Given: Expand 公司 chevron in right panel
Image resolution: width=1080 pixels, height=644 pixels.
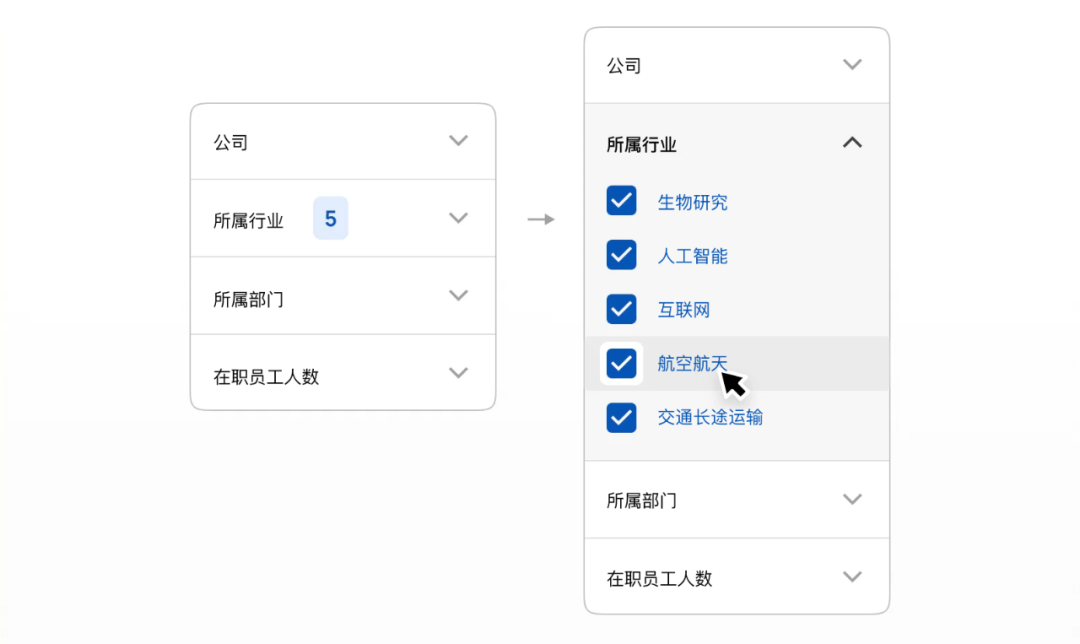Looking at the screenshot, I should [852, 65].
